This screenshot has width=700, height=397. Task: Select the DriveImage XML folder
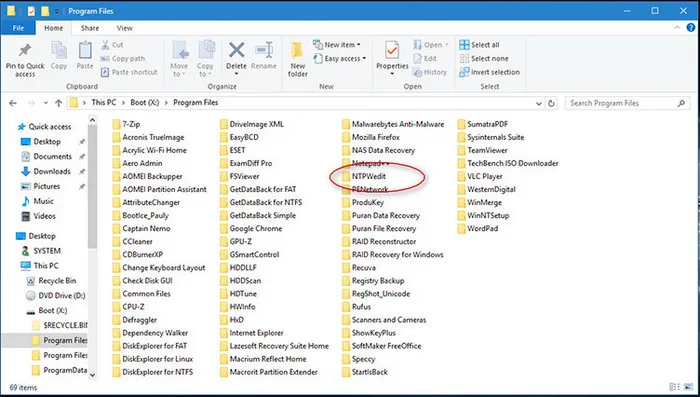pyautogui.click(x=257, y=124)
